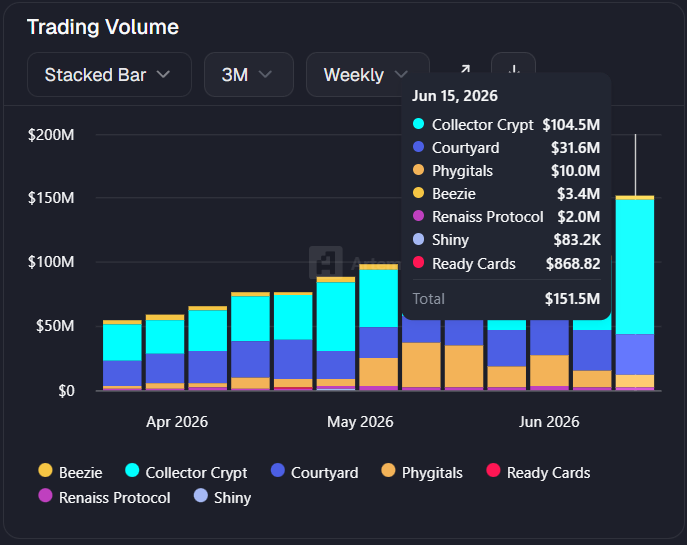This screenshot has width=687, height=545.
Task: Click the orange Phygitals segment of mid-May bar
Action: coord(421,365)
